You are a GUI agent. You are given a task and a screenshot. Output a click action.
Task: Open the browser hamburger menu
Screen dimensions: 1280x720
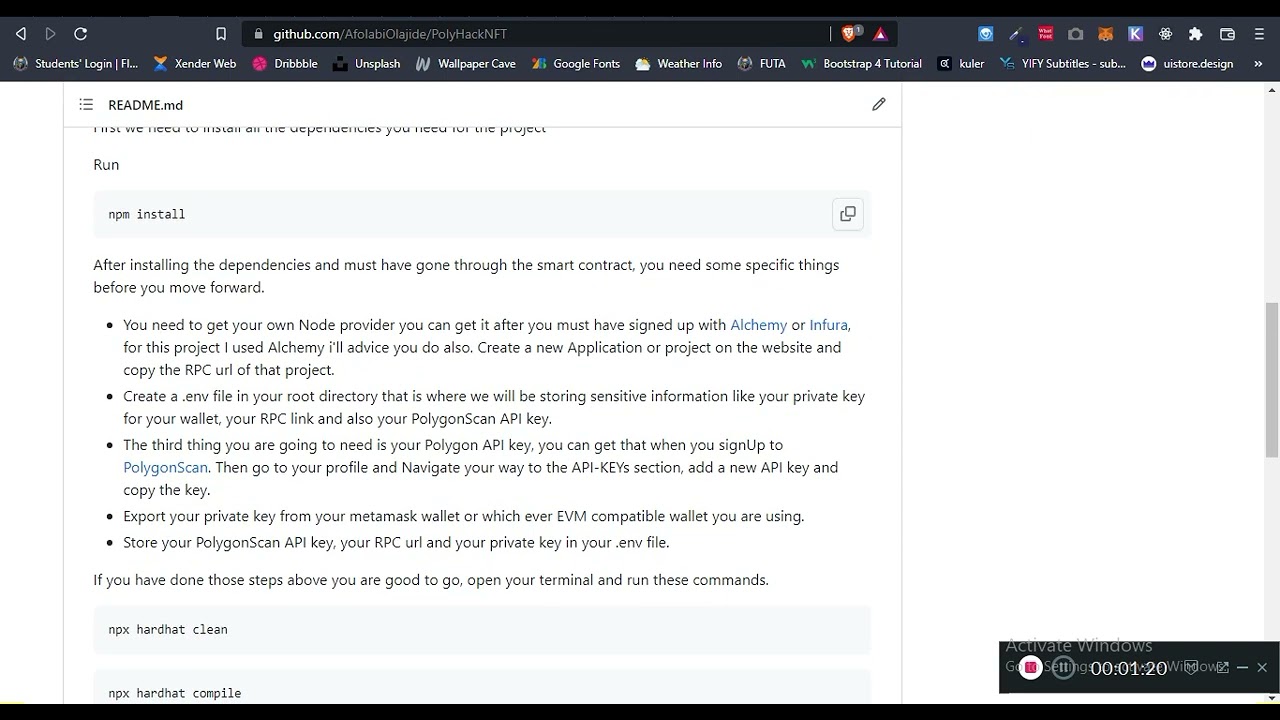pos(1259,33)
